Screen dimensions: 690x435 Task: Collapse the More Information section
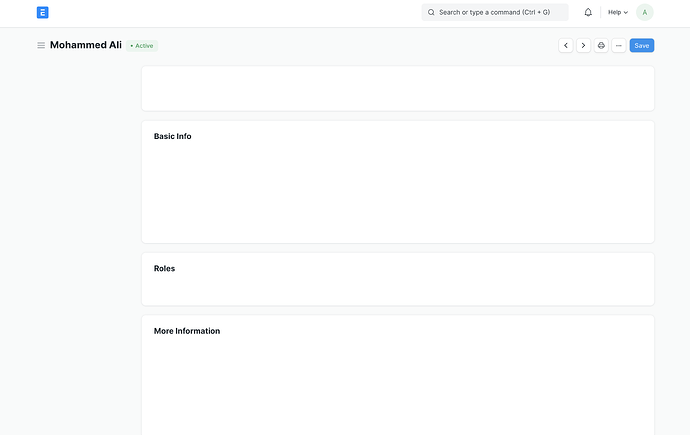(187, 331)
